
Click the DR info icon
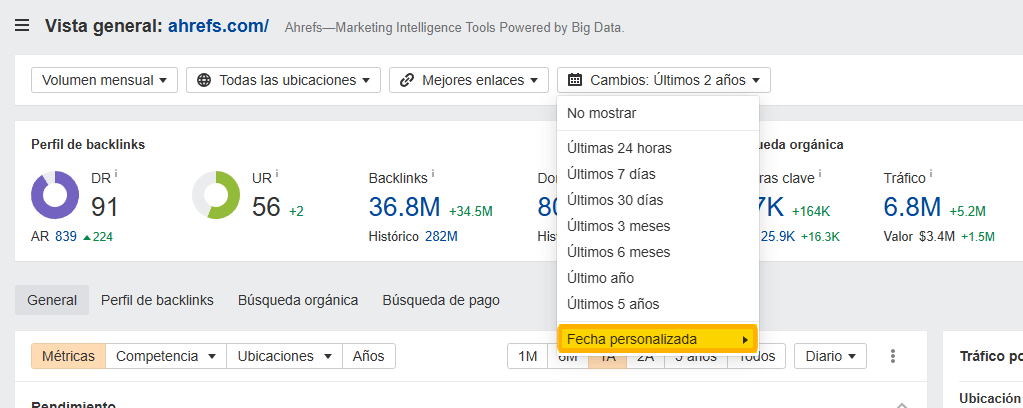[x=115, y=174]
